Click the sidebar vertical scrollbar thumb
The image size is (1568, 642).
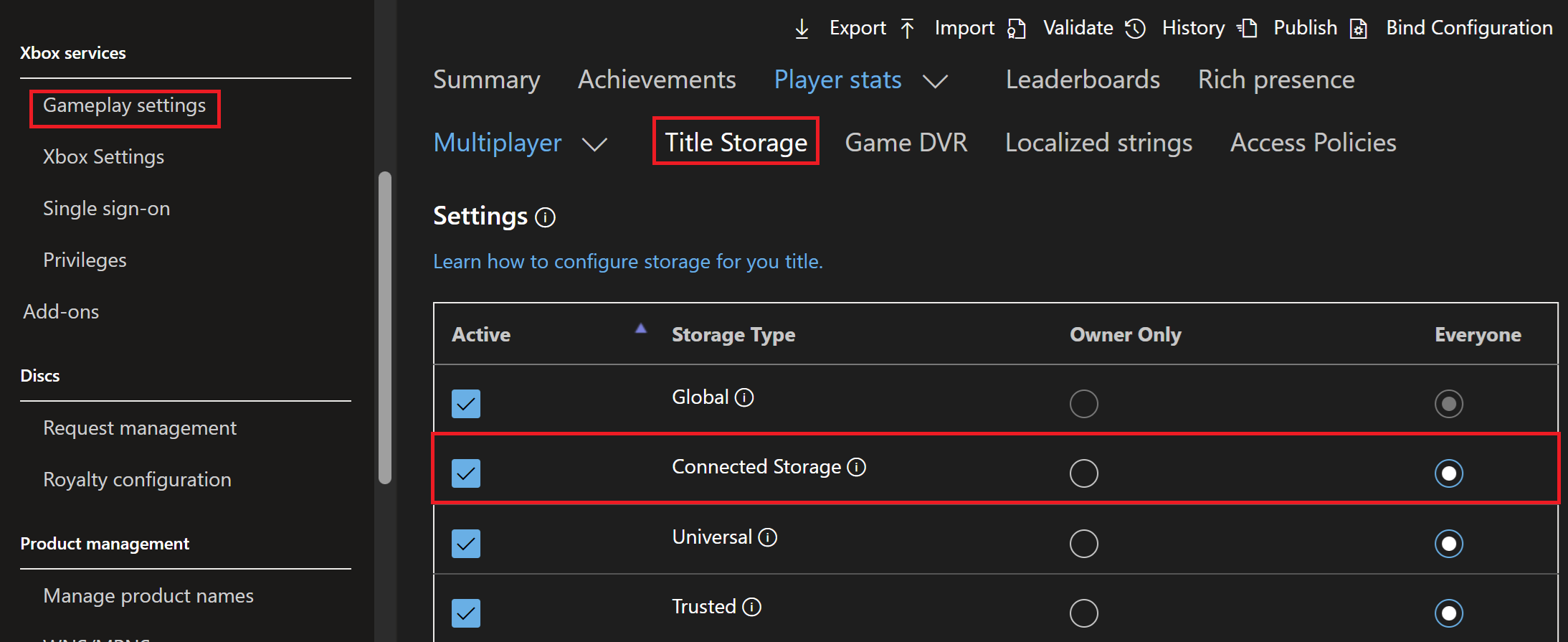[385, 328]
